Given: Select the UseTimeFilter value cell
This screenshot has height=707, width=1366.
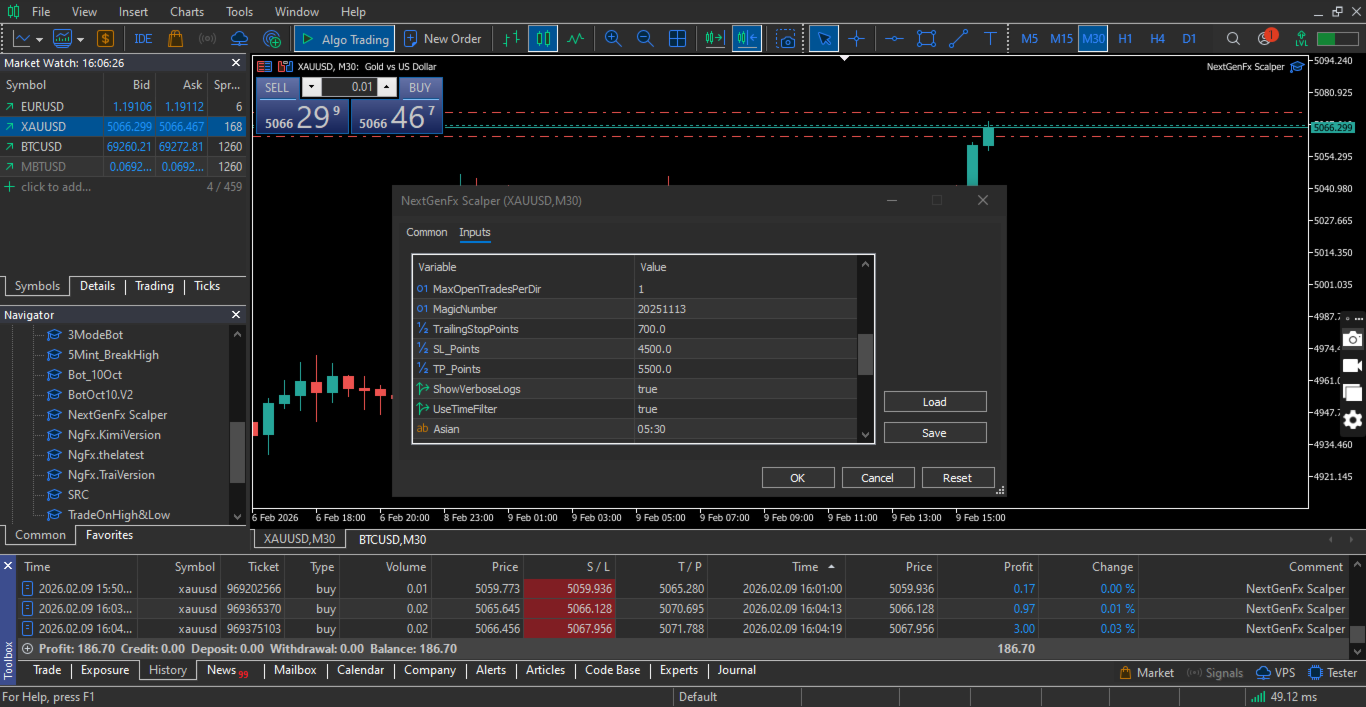Looking at the screenshot, I should coord(746,409).
